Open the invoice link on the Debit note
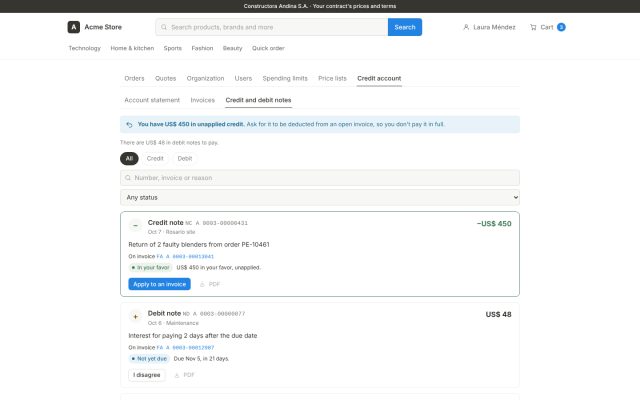The height and width of the screenshot is (400, 640). (x=185, y=347)
